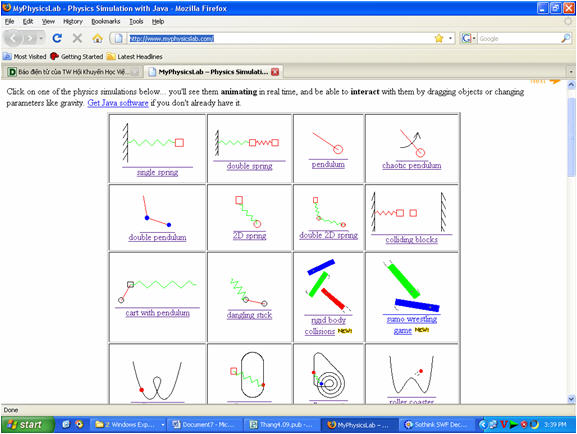
Task: Click the browser Back arrow button
Action: coord(13,38)
